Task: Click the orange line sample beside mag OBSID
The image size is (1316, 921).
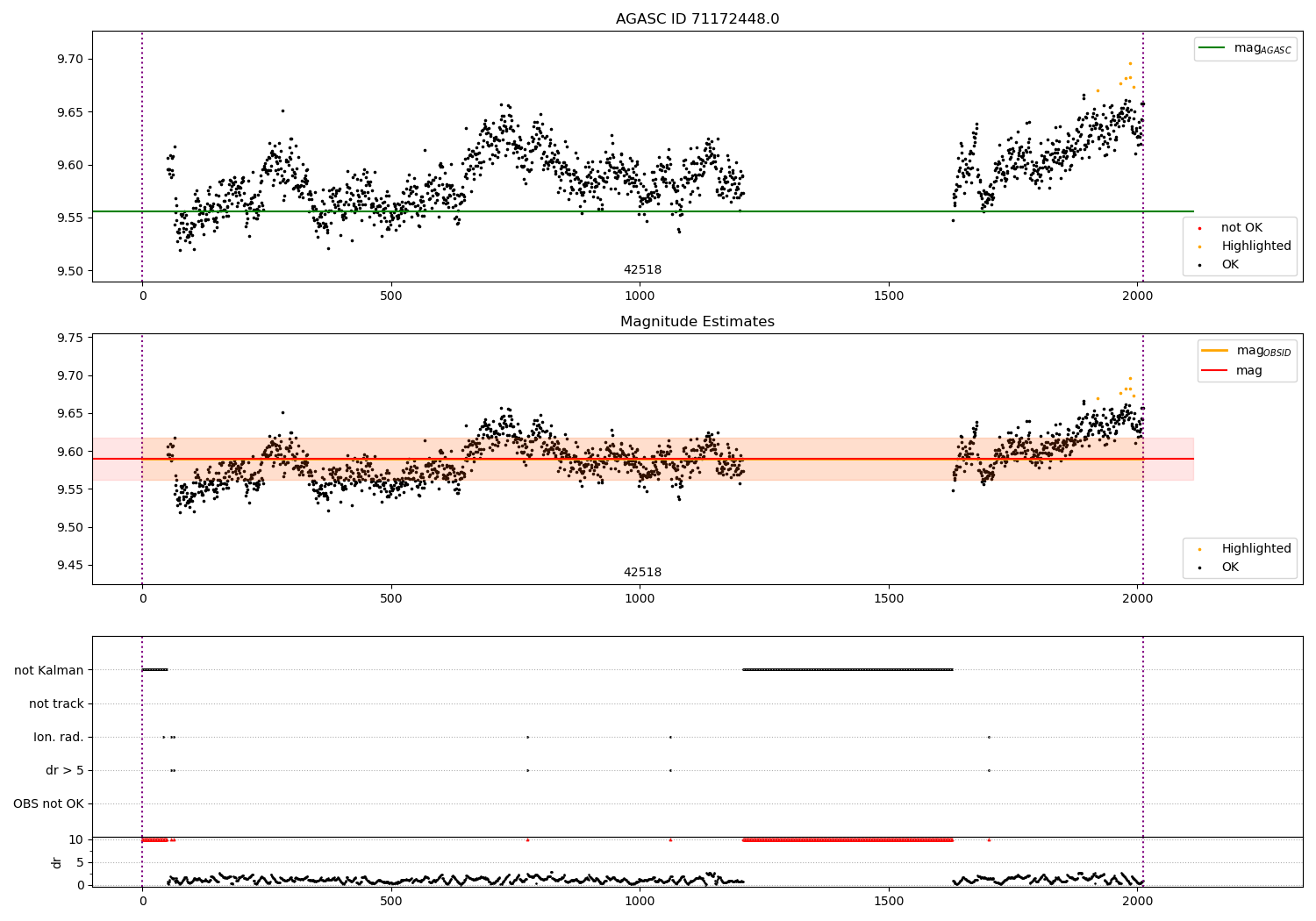Action: 1214,350
